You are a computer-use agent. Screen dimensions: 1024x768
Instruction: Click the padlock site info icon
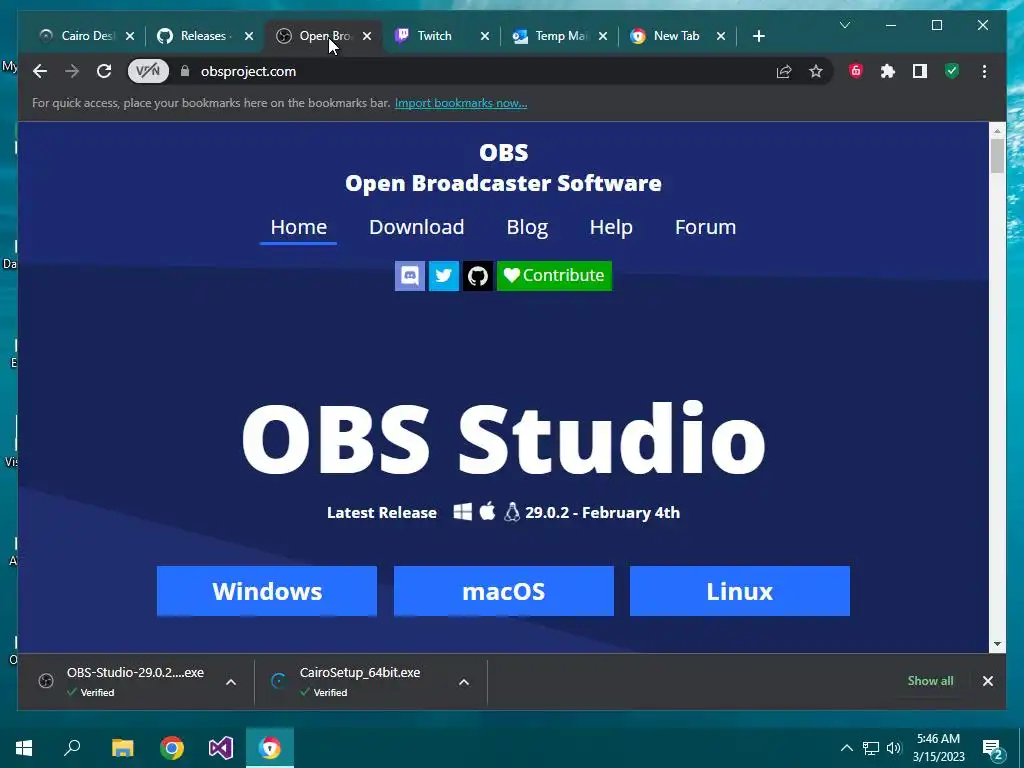point(185,71)
